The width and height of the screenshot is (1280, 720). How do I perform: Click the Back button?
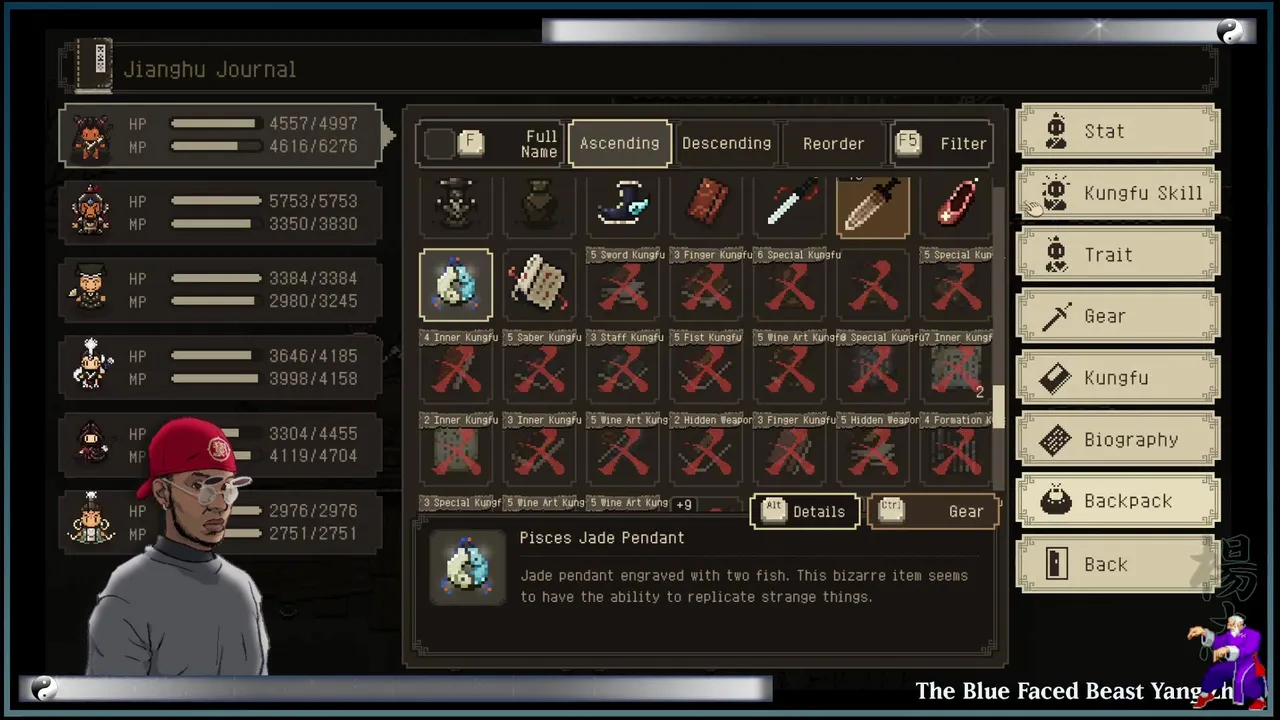coord(1118,564)
